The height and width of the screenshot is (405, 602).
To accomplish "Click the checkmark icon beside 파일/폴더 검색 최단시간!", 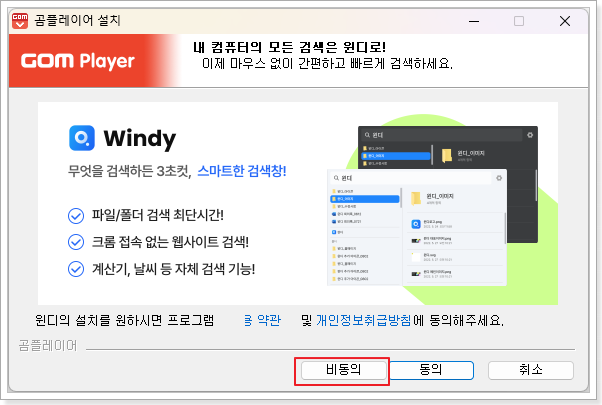I will pyautogui.click(x=76, y=216).
